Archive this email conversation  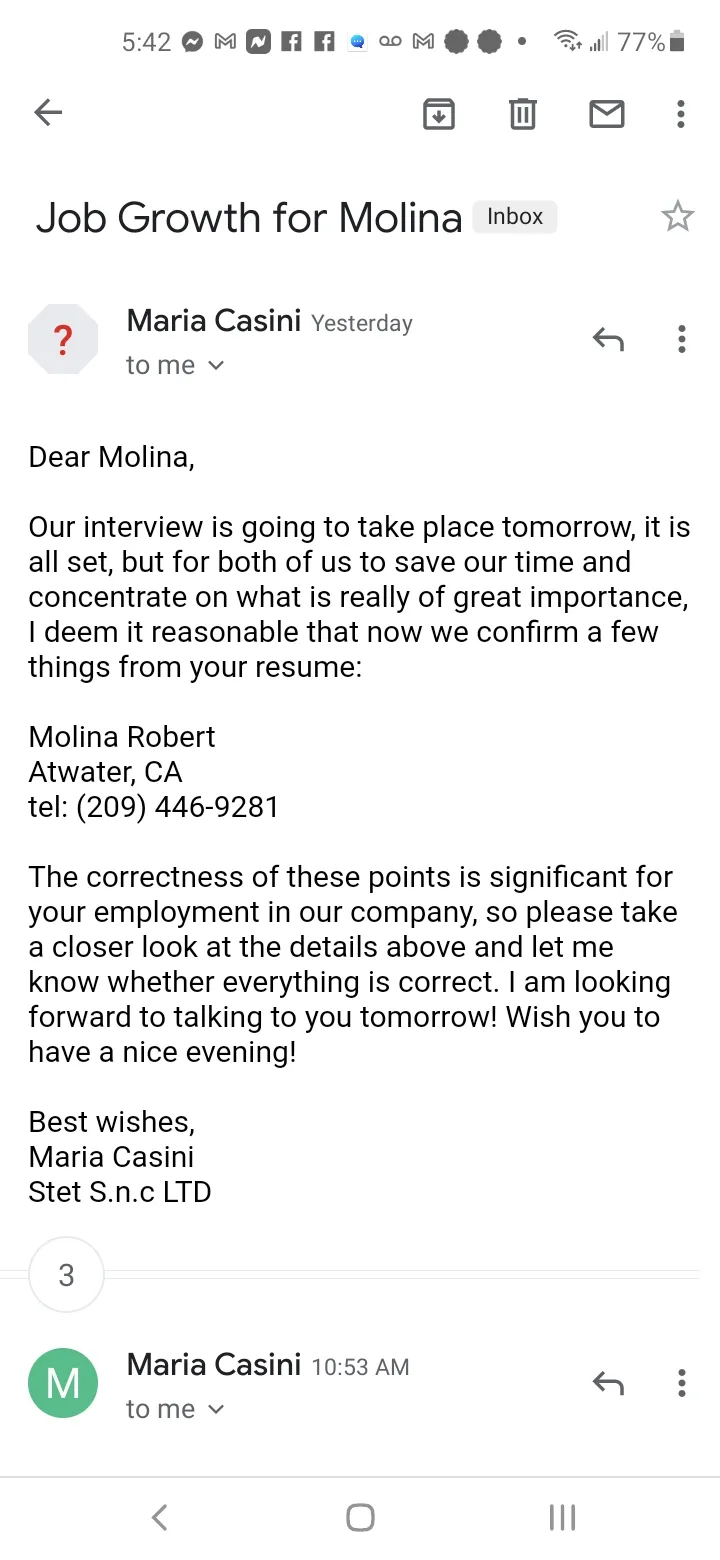[x=439, y=114]
